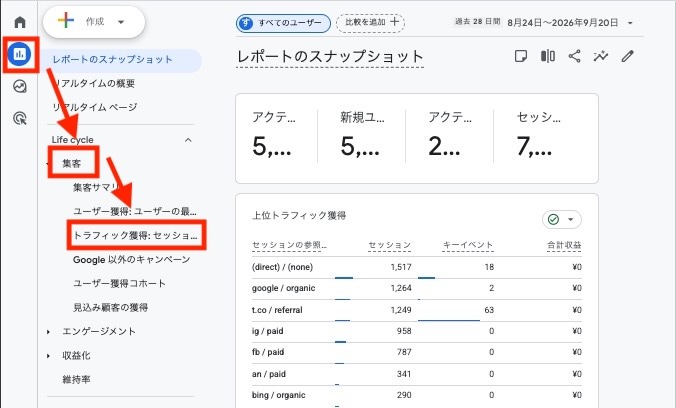676x408 pixels.
Task: Open ユーザー獲得: ユーザーの最... report
Action: click(x=135, y=211)
